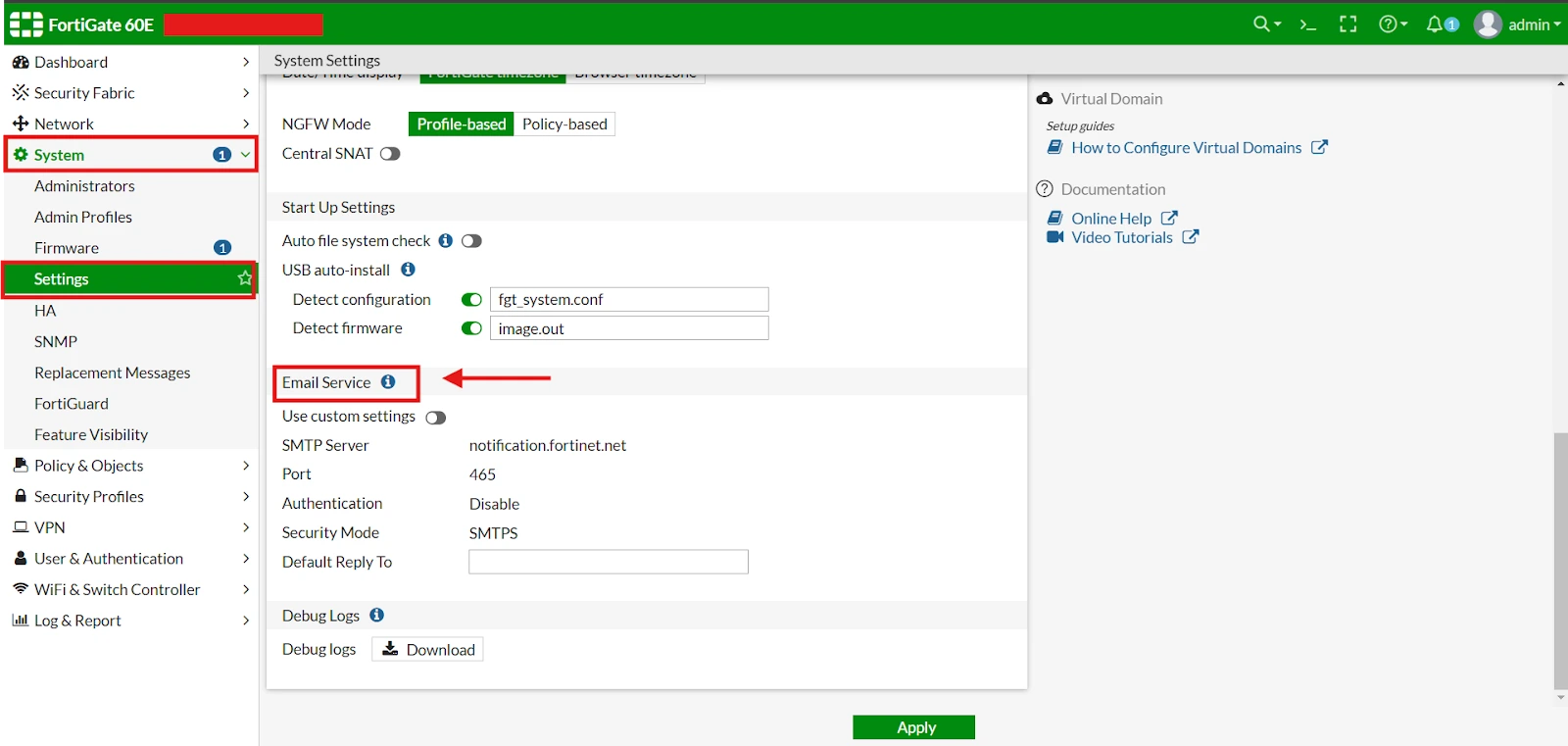
Task: Toggle Use custom settings switch
Action: (436, 418)
